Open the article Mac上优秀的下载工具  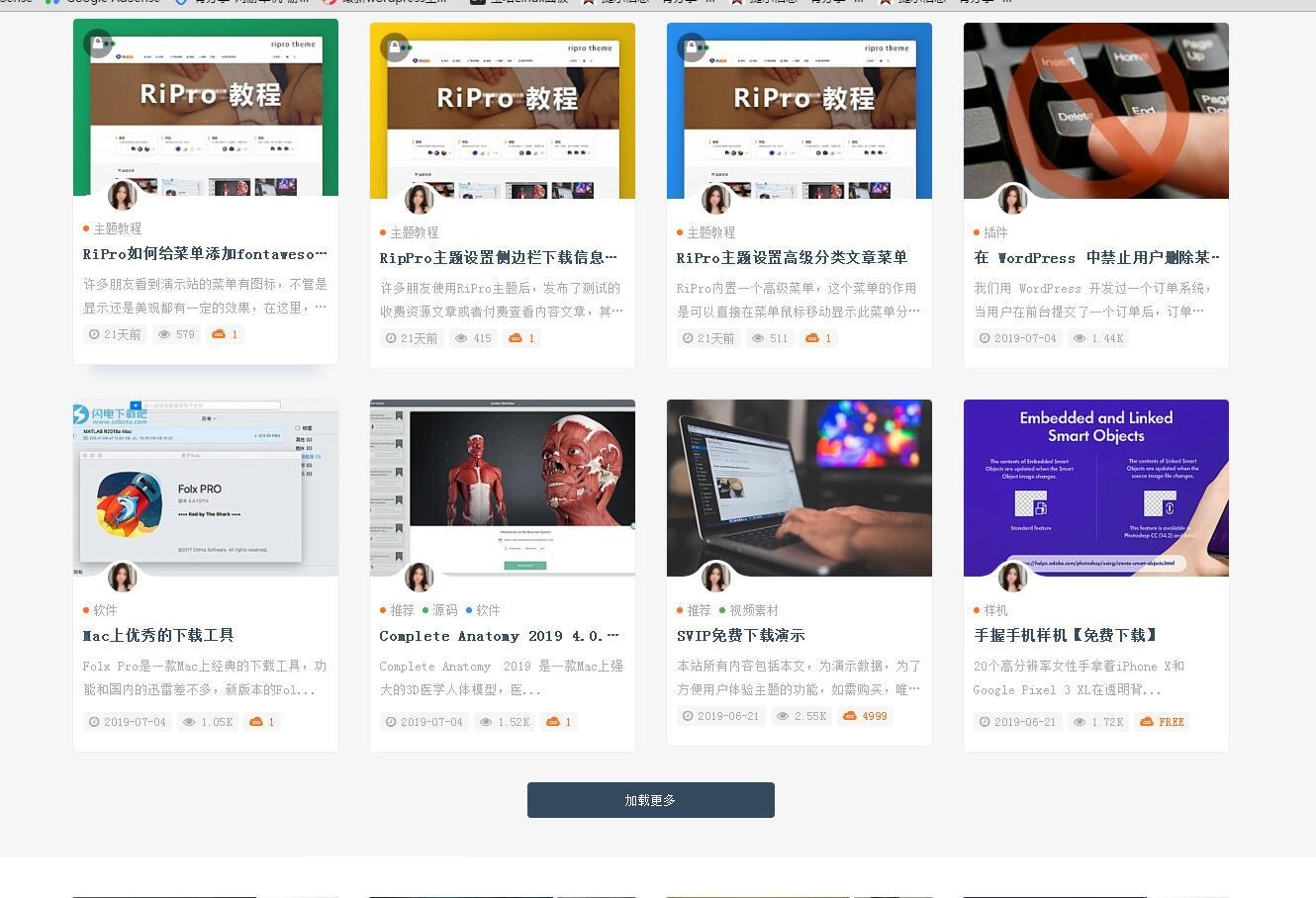tap(158, 636)
